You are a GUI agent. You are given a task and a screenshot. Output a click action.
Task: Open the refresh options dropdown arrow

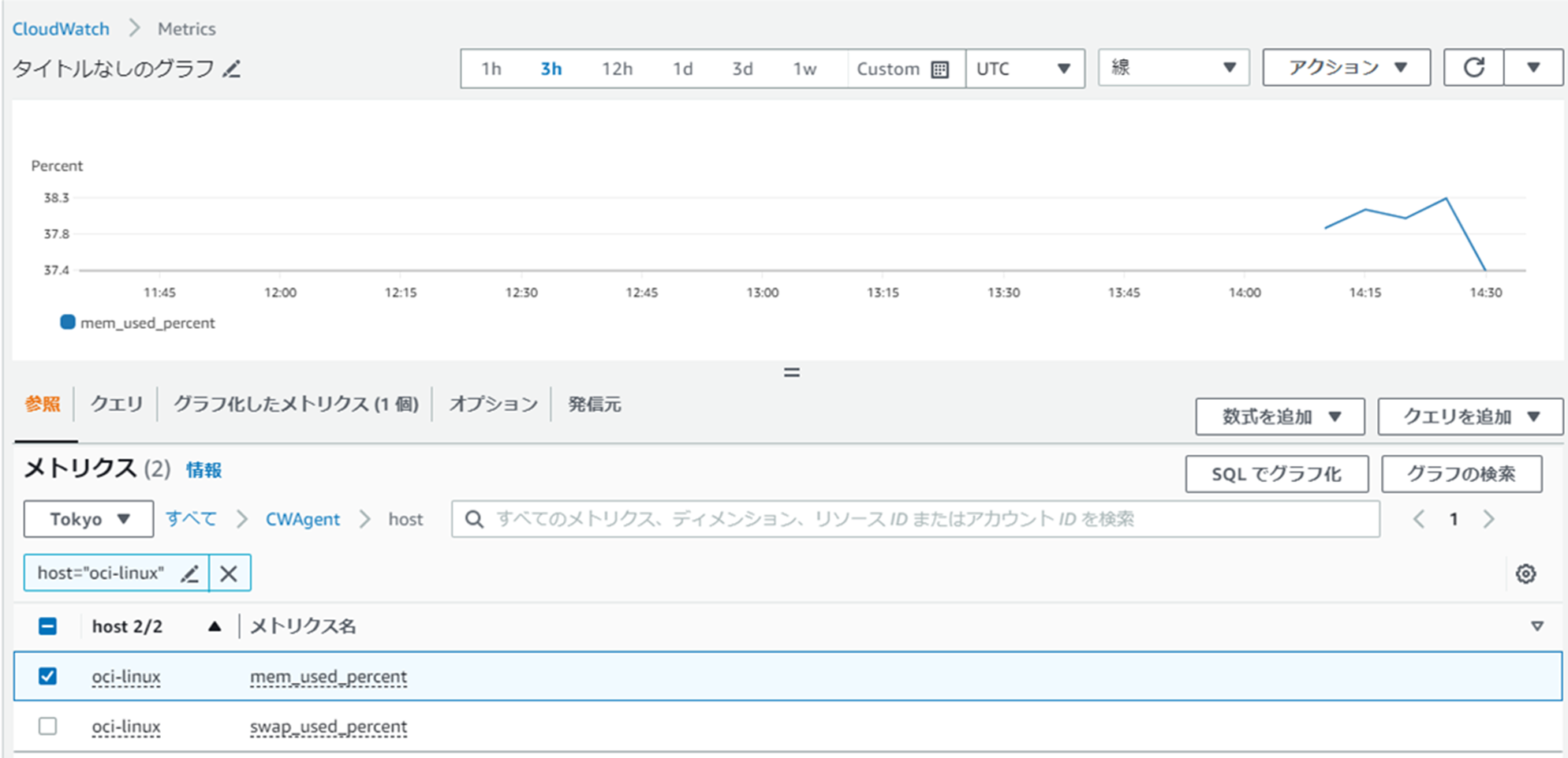point(1533,68)
